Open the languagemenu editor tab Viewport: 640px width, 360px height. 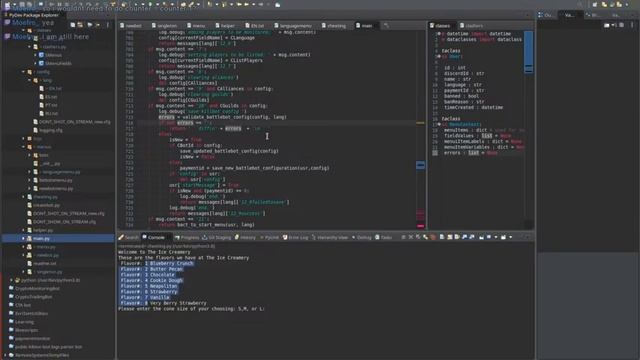(x=293, y=26)
